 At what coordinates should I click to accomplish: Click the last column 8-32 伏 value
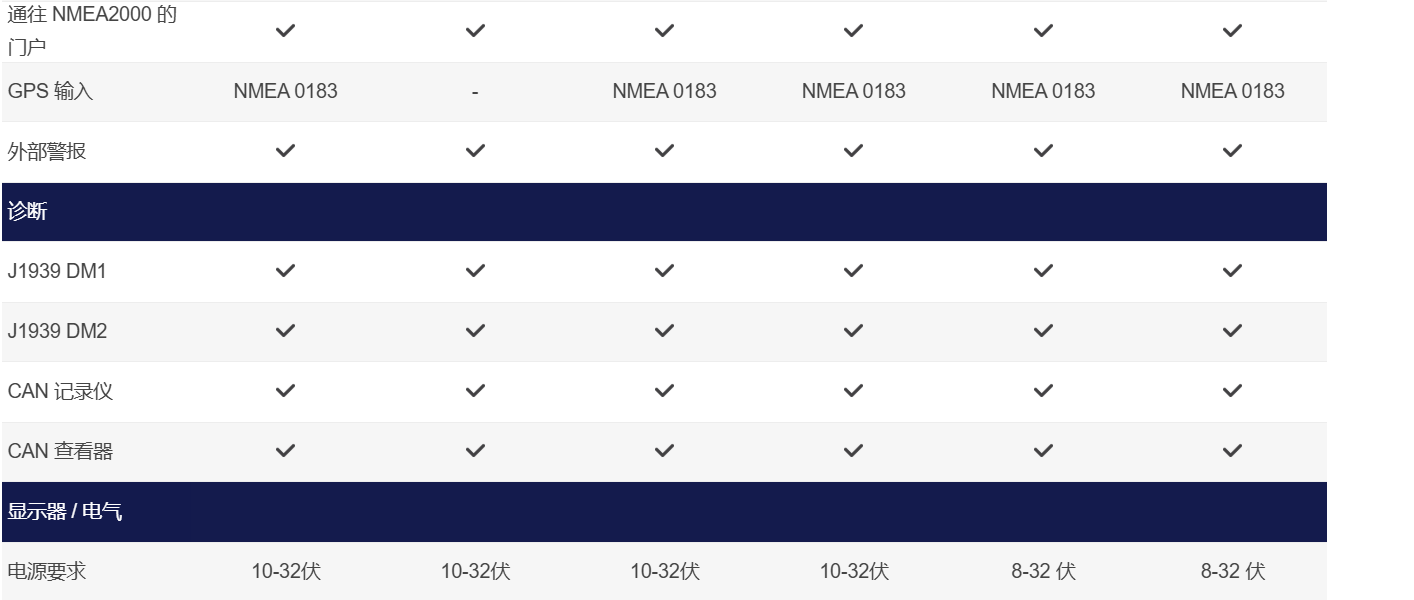pos(1233,572)
